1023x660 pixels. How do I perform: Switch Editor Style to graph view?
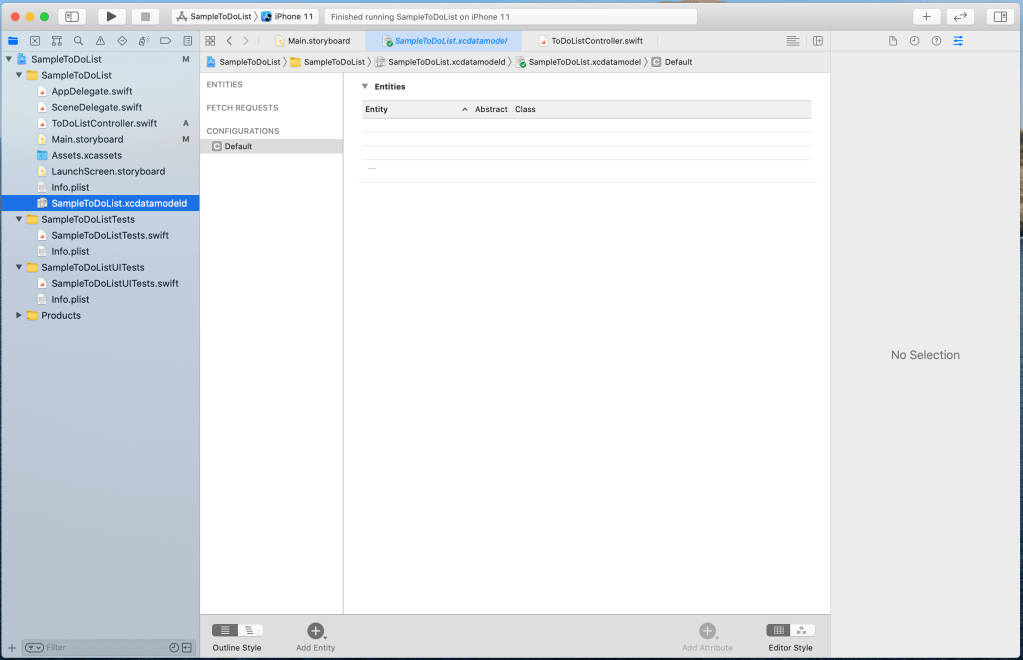pos(802,630)
